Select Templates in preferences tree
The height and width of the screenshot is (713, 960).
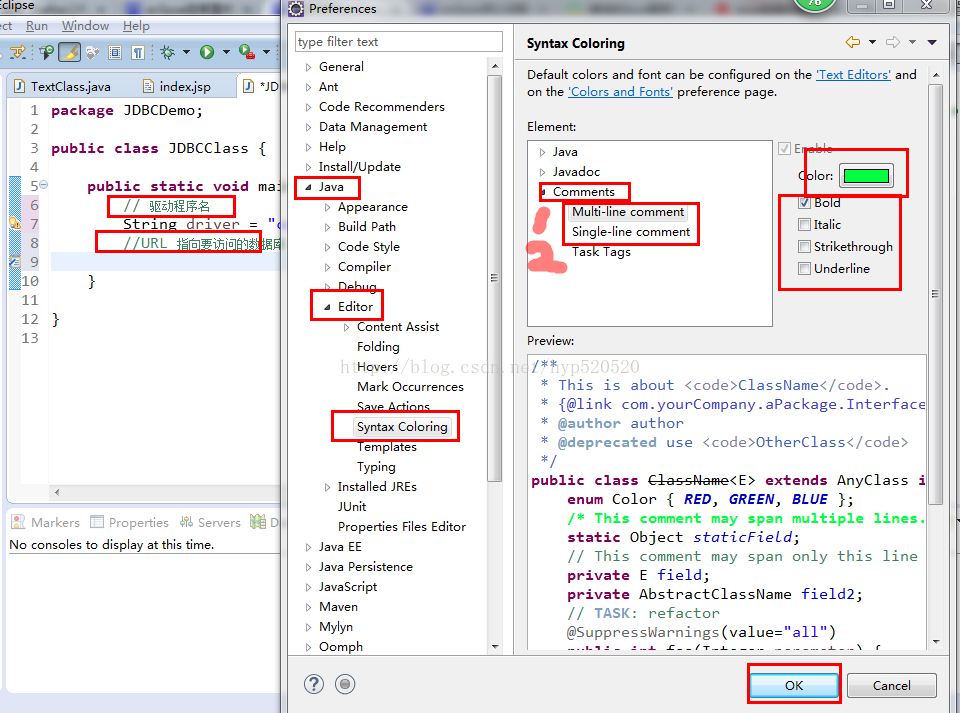(387, 447)
